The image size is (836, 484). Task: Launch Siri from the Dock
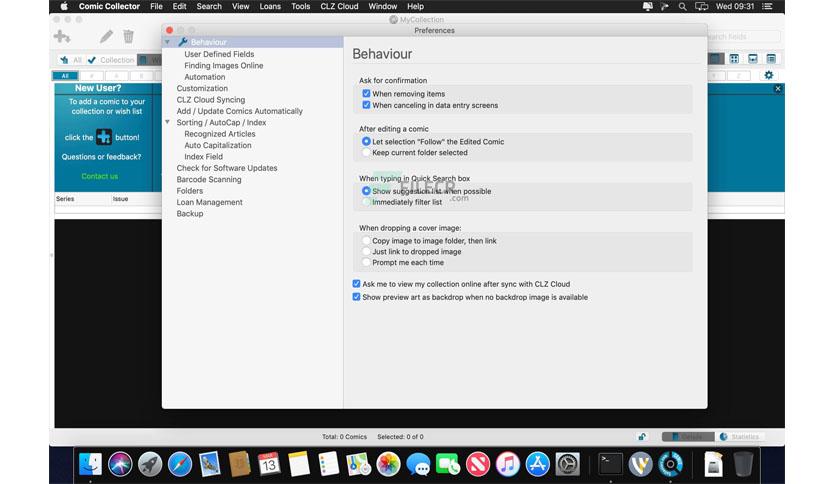tap(120, 464)
